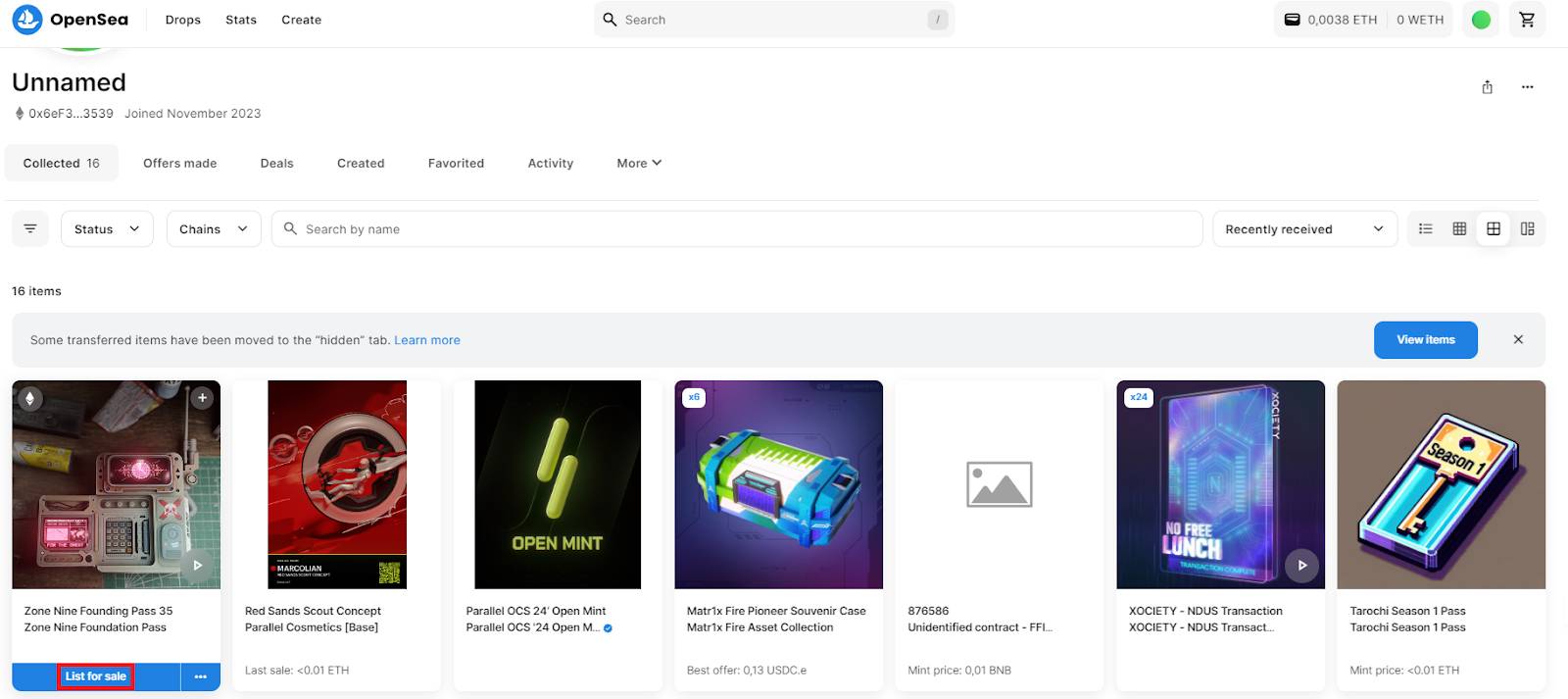Open the Chains dropdown

(x=214, y=228)
